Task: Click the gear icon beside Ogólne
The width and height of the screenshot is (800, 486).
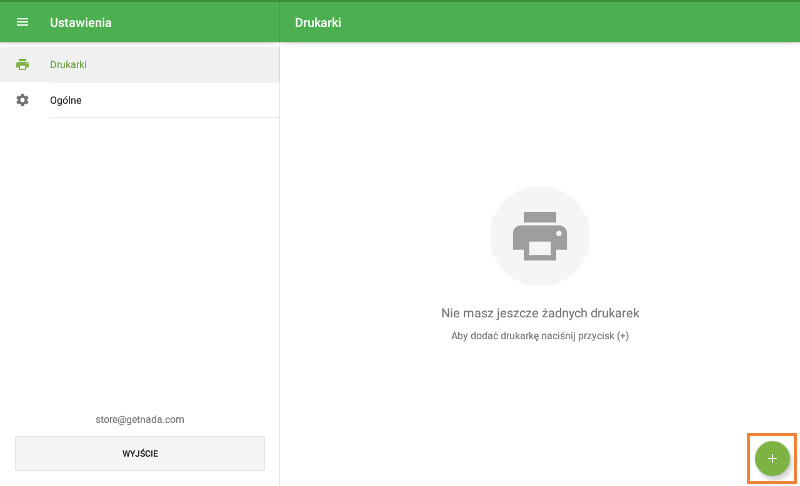Action: coord(23,100)
